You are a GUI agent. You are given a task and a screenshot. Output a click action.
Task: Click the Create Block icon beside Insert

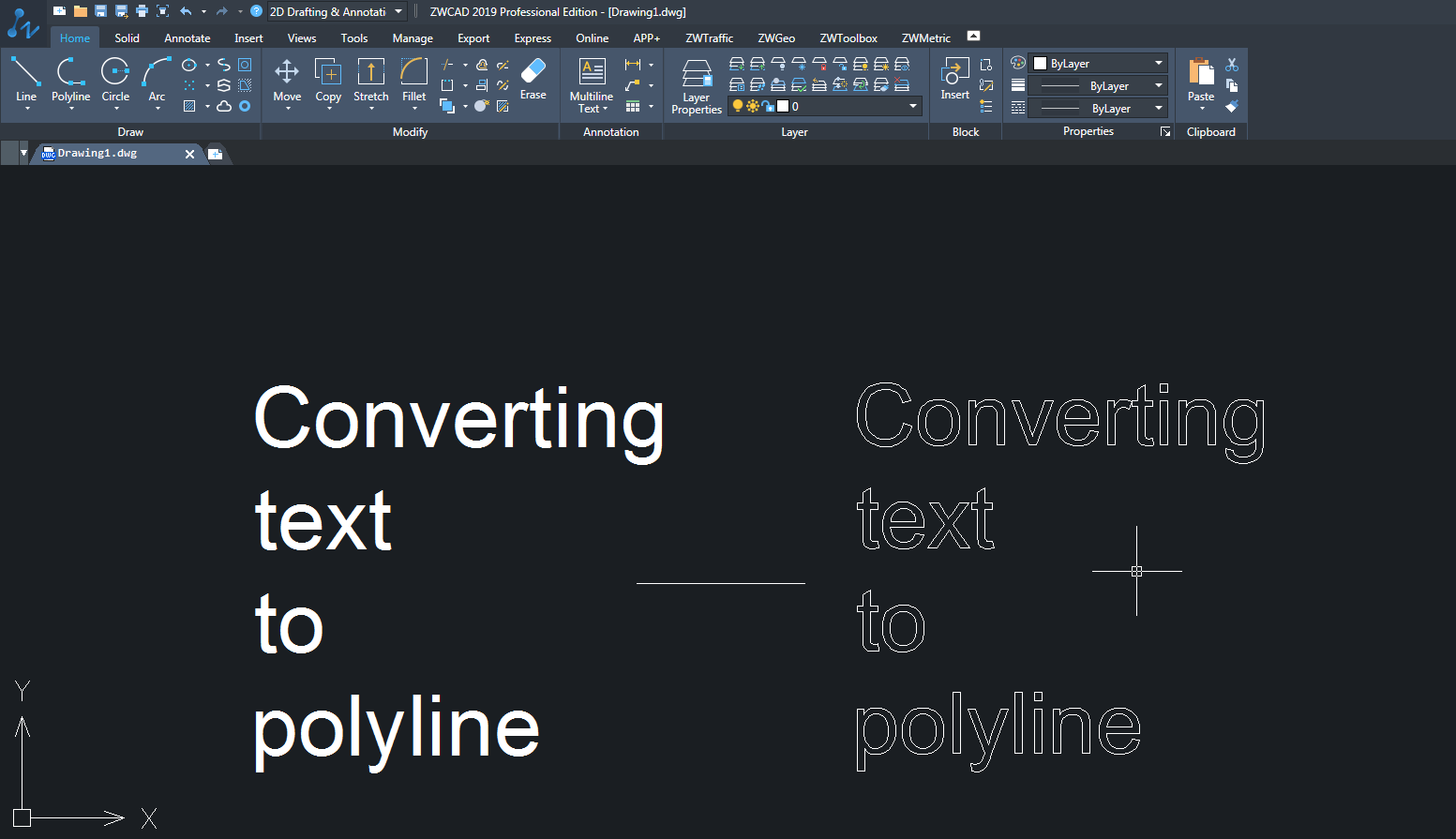pos(985,65)
